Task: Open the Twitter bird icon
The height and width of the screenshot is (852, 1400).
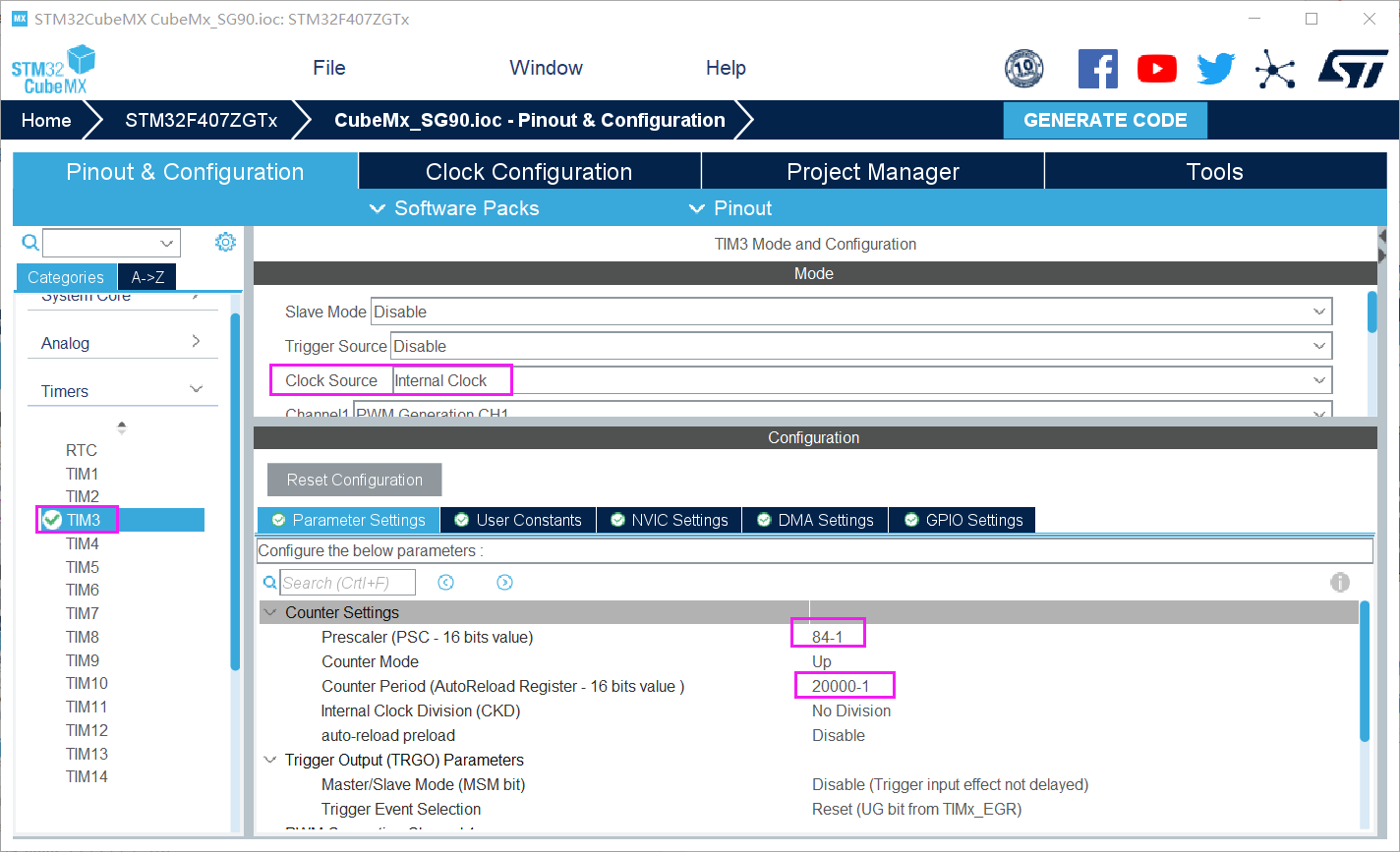Action: coord(1216,69)
